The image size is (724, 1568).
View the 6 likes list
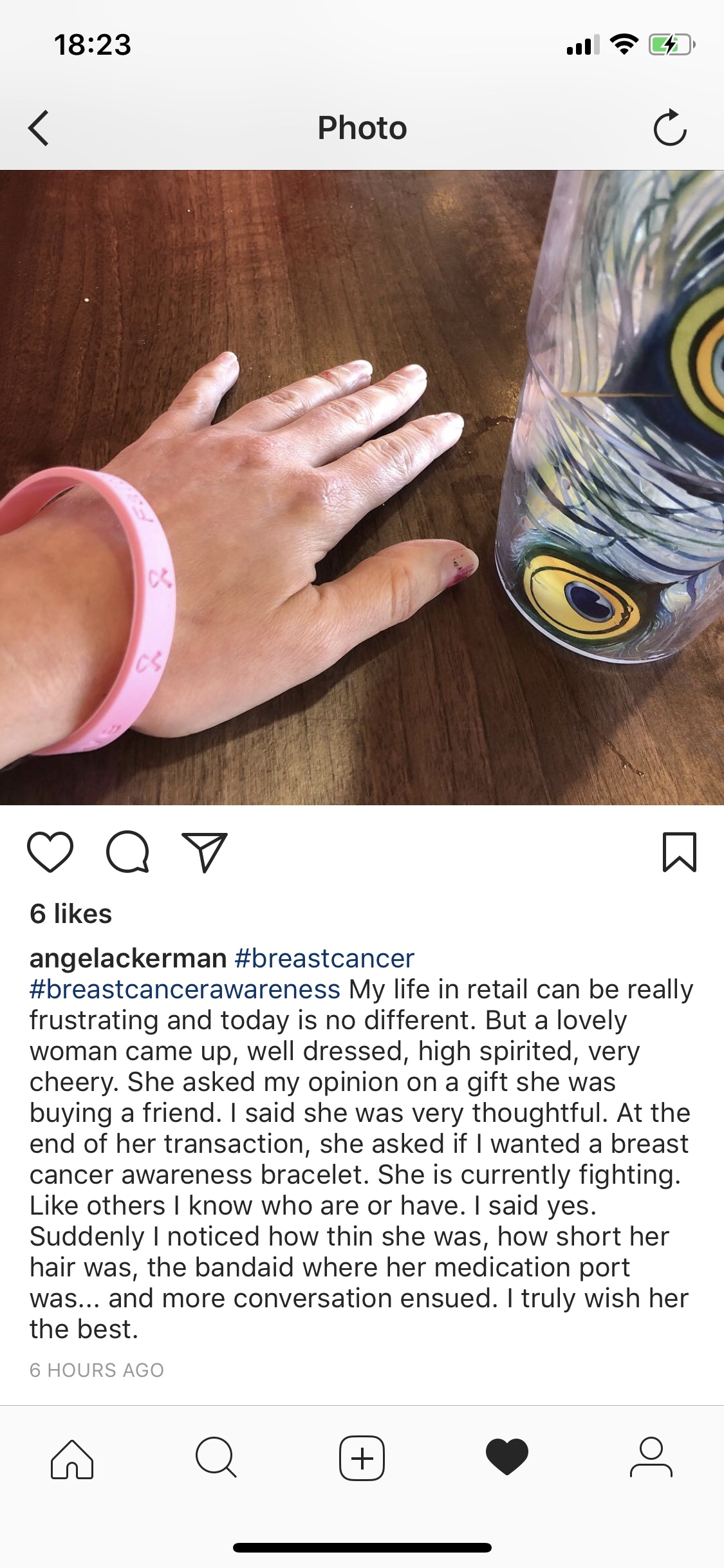[x=71, y=914]
